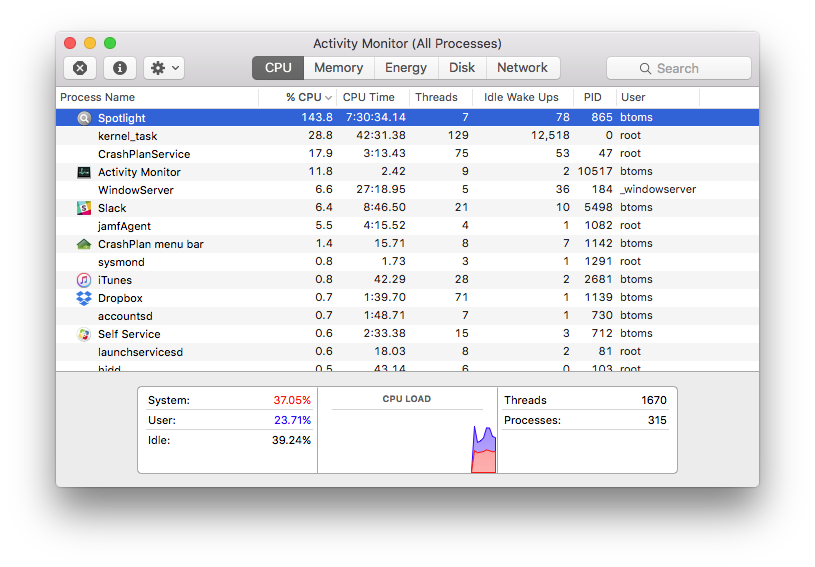Click the System 37.05% value
This screenshot has height=567, width=815.
tap(292, 400)
